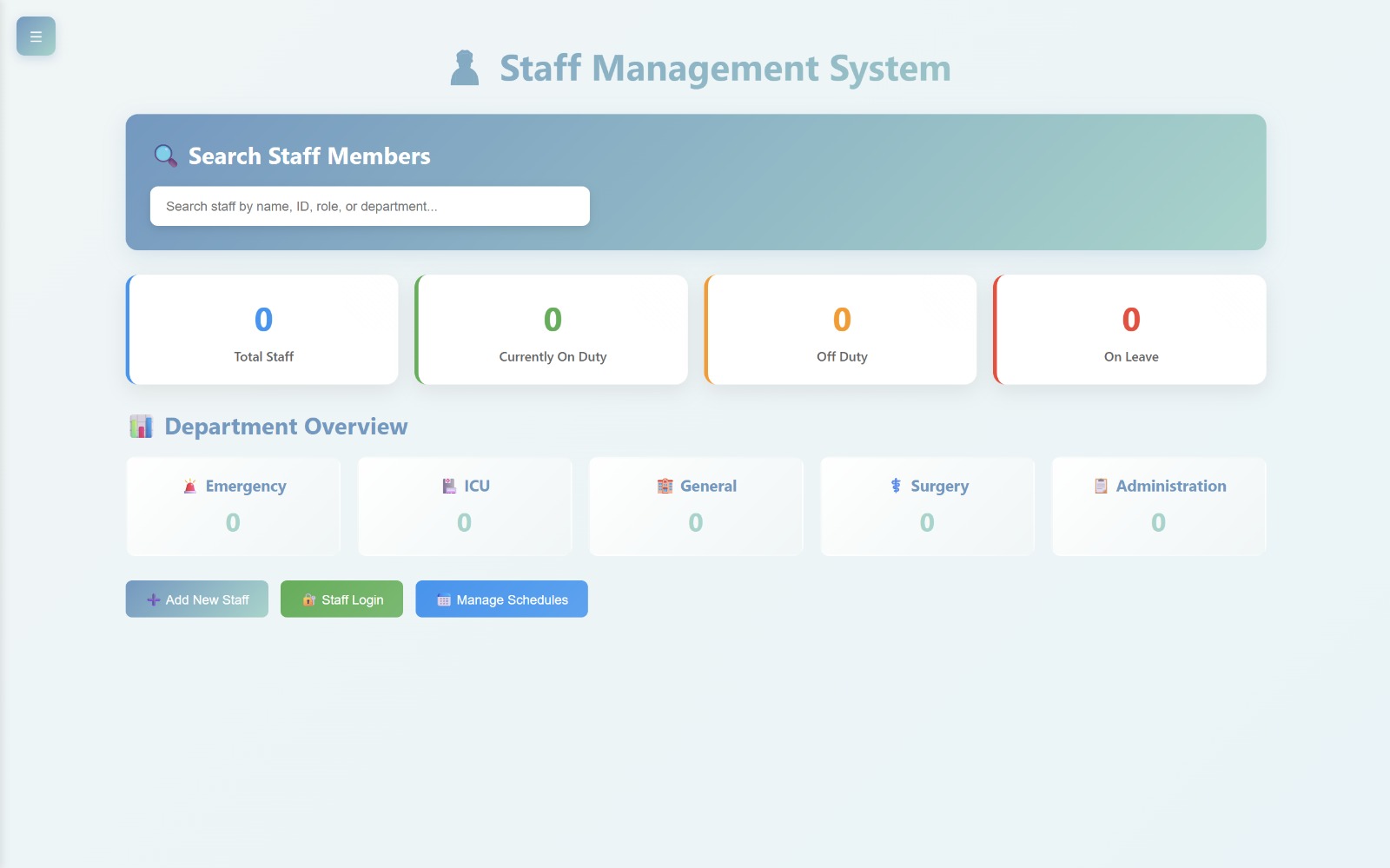Open the hamburger menu button
The image size is (1390, 868).
pos(36,36)
